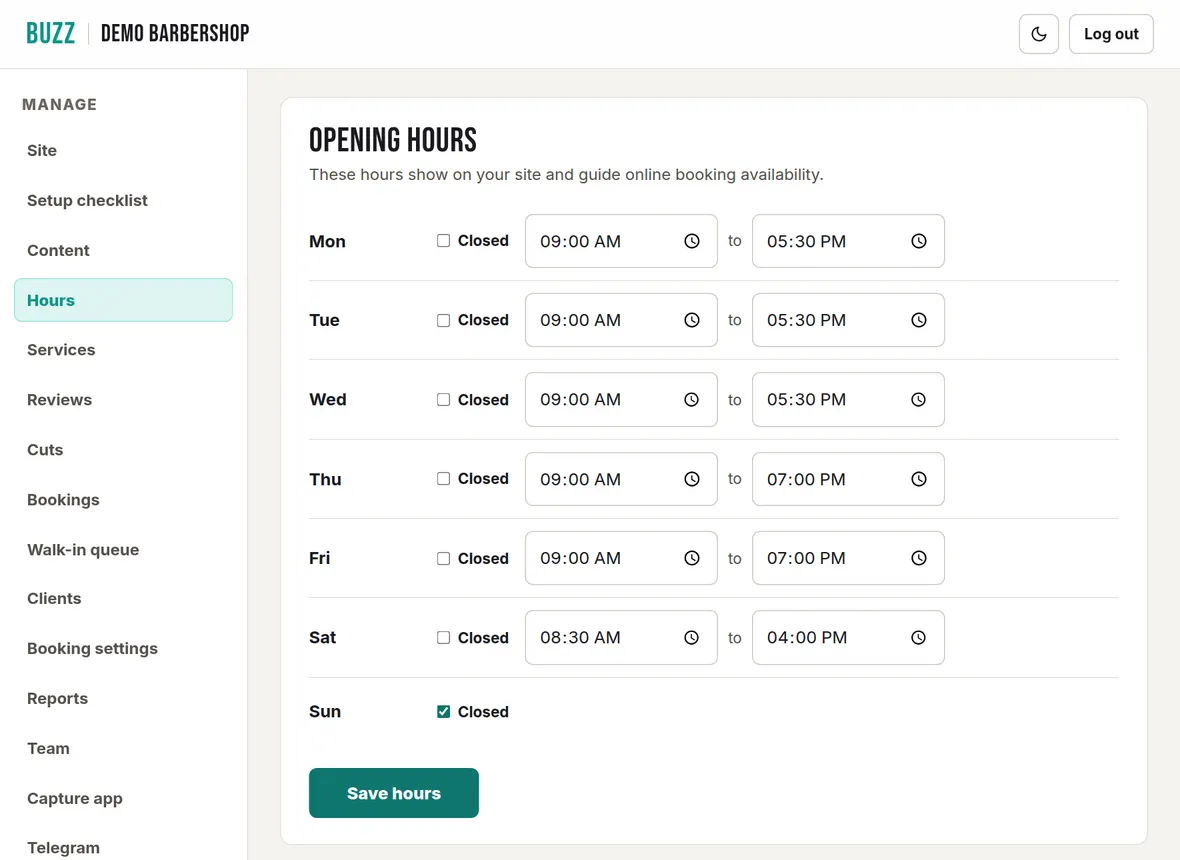Open clock picker for Friday opening time

point(692,558)
